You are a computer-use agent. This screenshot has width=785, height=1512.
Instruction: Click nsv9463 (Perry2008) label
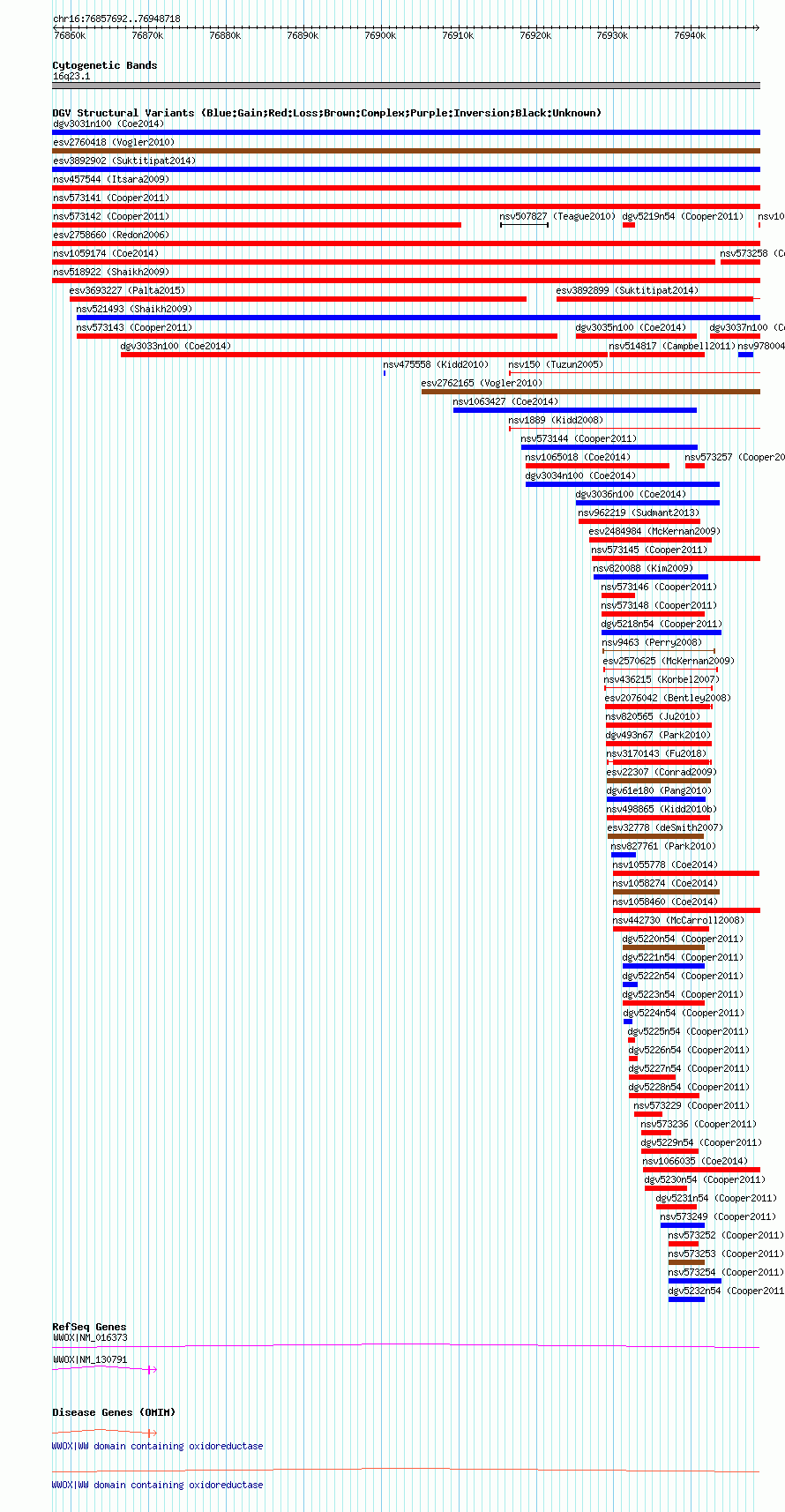coord(653,642)
